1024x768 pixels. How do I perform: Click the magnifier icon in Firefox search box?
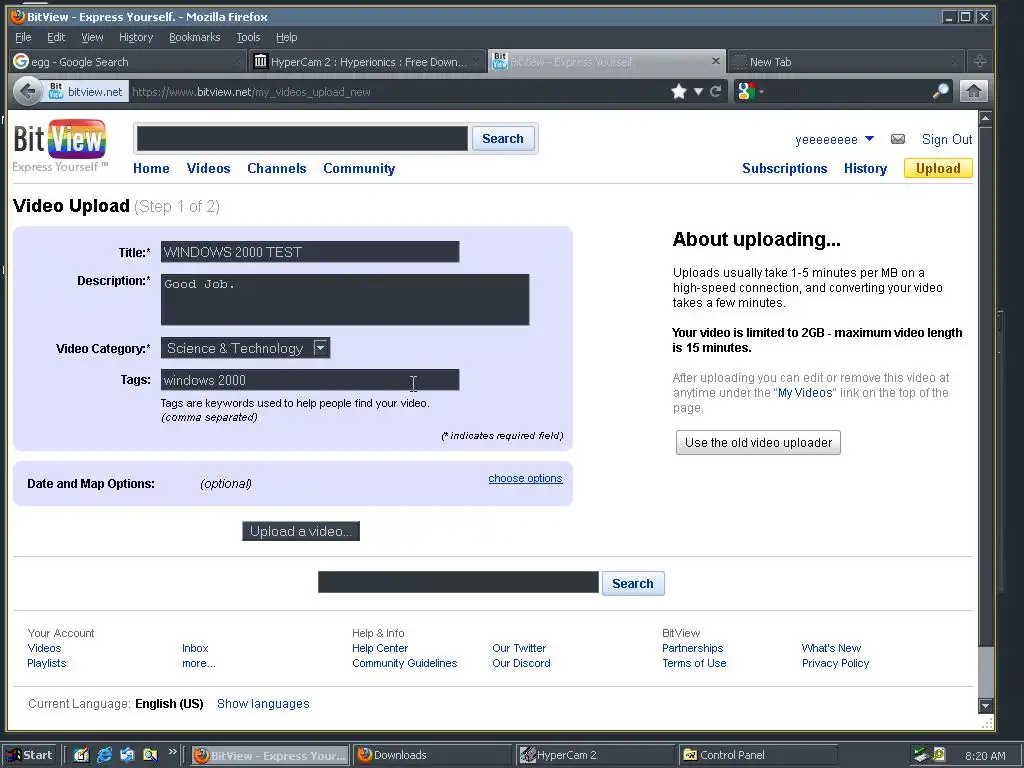click(940, 91)
